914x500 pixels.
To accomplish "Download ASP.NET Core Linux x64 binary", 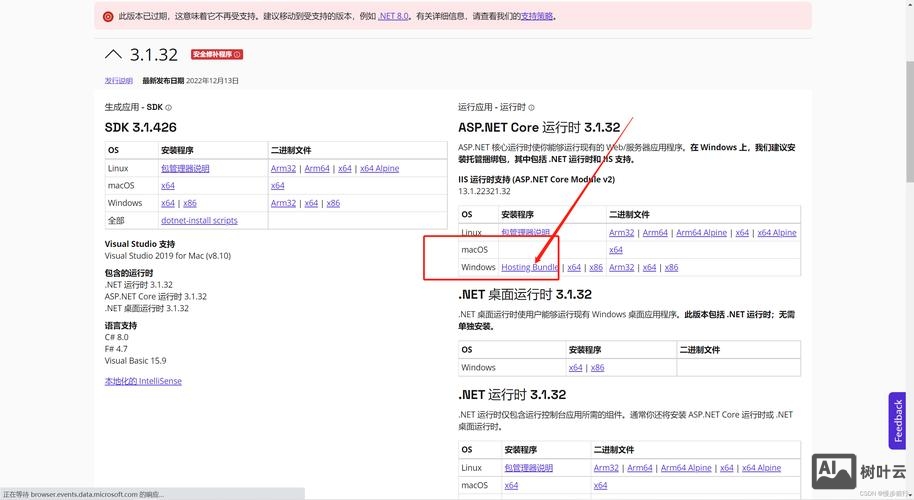I will (742, 233).
